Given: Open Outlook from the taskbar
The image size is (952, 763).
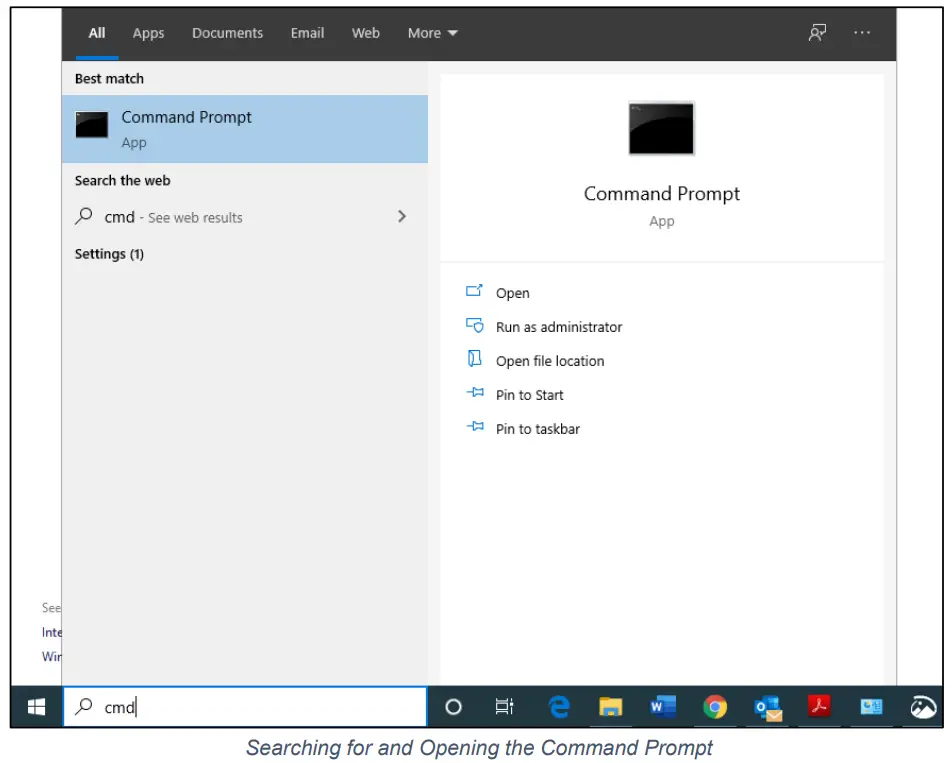Looking at the screenshot, I should [x=767, y=708].
